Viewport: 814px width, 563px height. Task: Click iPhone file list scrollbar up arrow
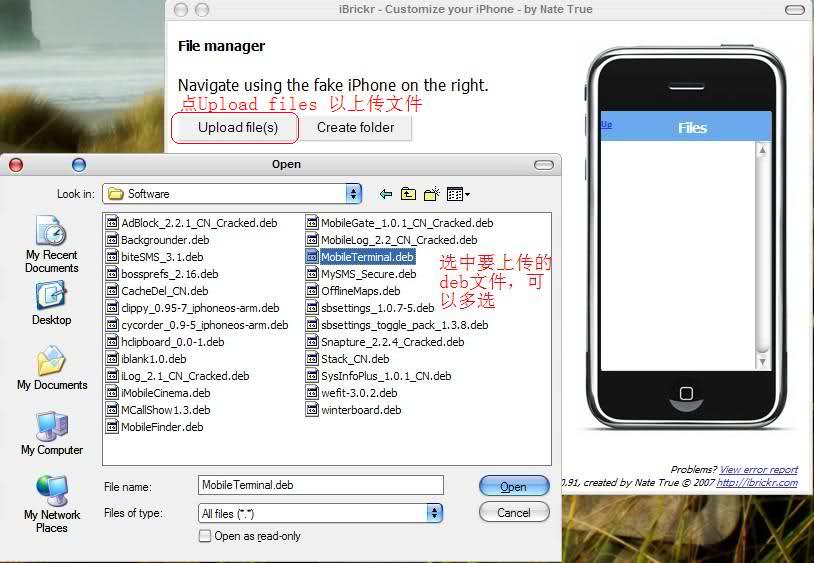762,150
